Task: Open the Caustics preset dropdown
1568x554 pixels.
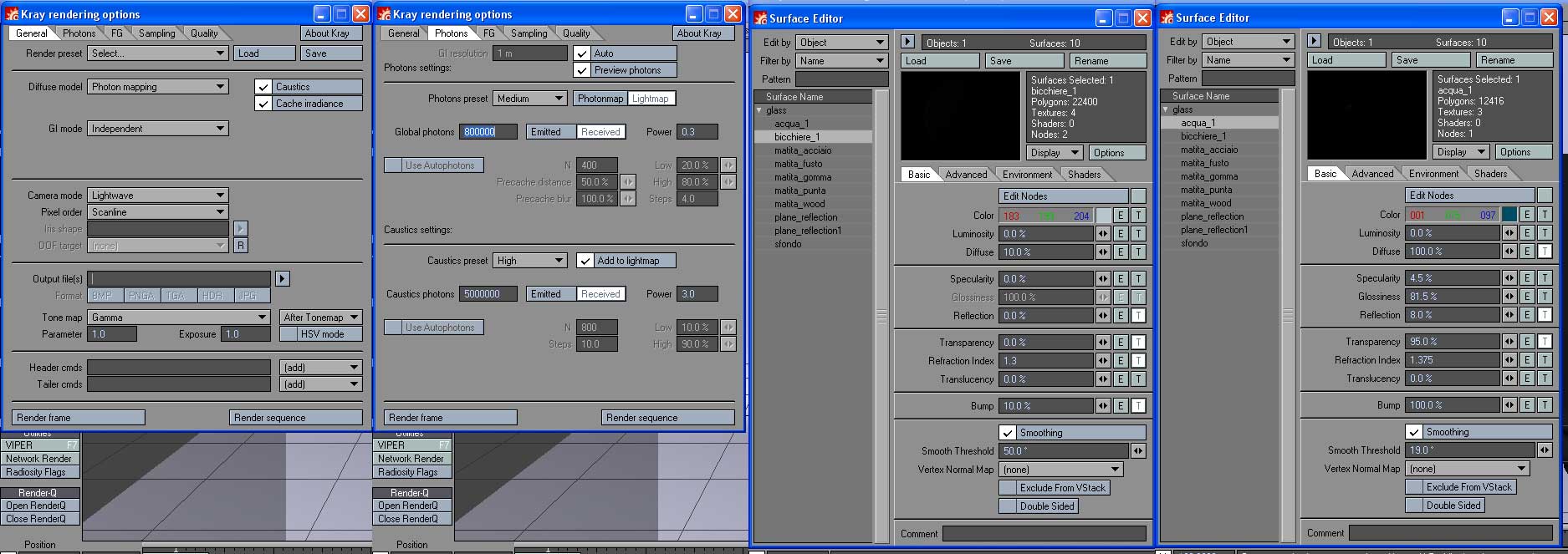Action: click(530, 261)
